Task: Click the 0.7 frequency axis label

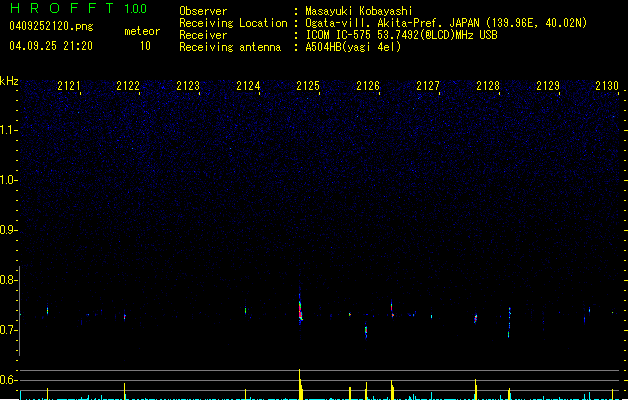Action: (x=8, y=330)
